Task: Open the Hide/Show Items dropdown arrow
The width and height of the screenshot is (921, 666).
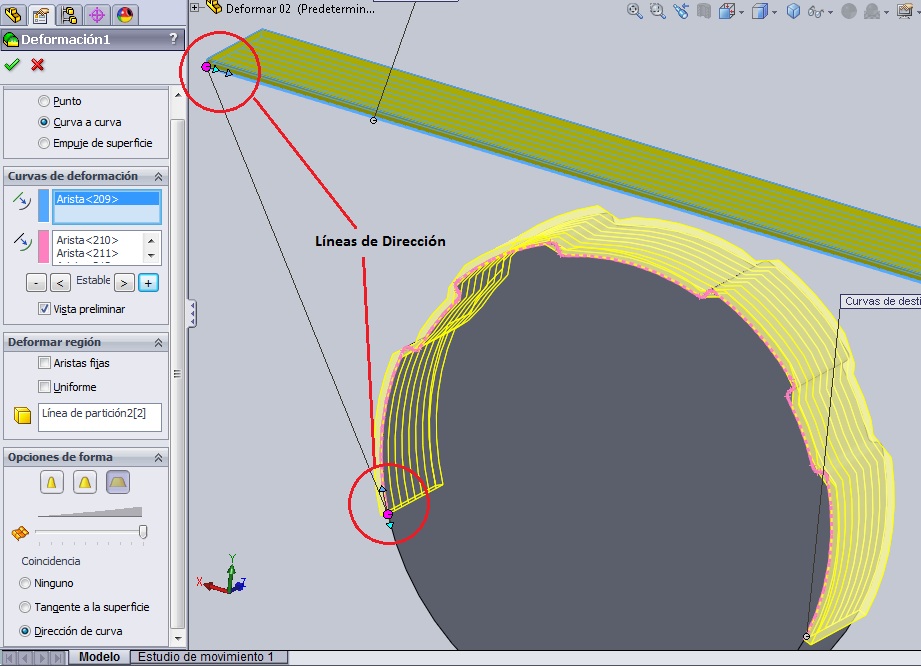Action: click(831, 12)
